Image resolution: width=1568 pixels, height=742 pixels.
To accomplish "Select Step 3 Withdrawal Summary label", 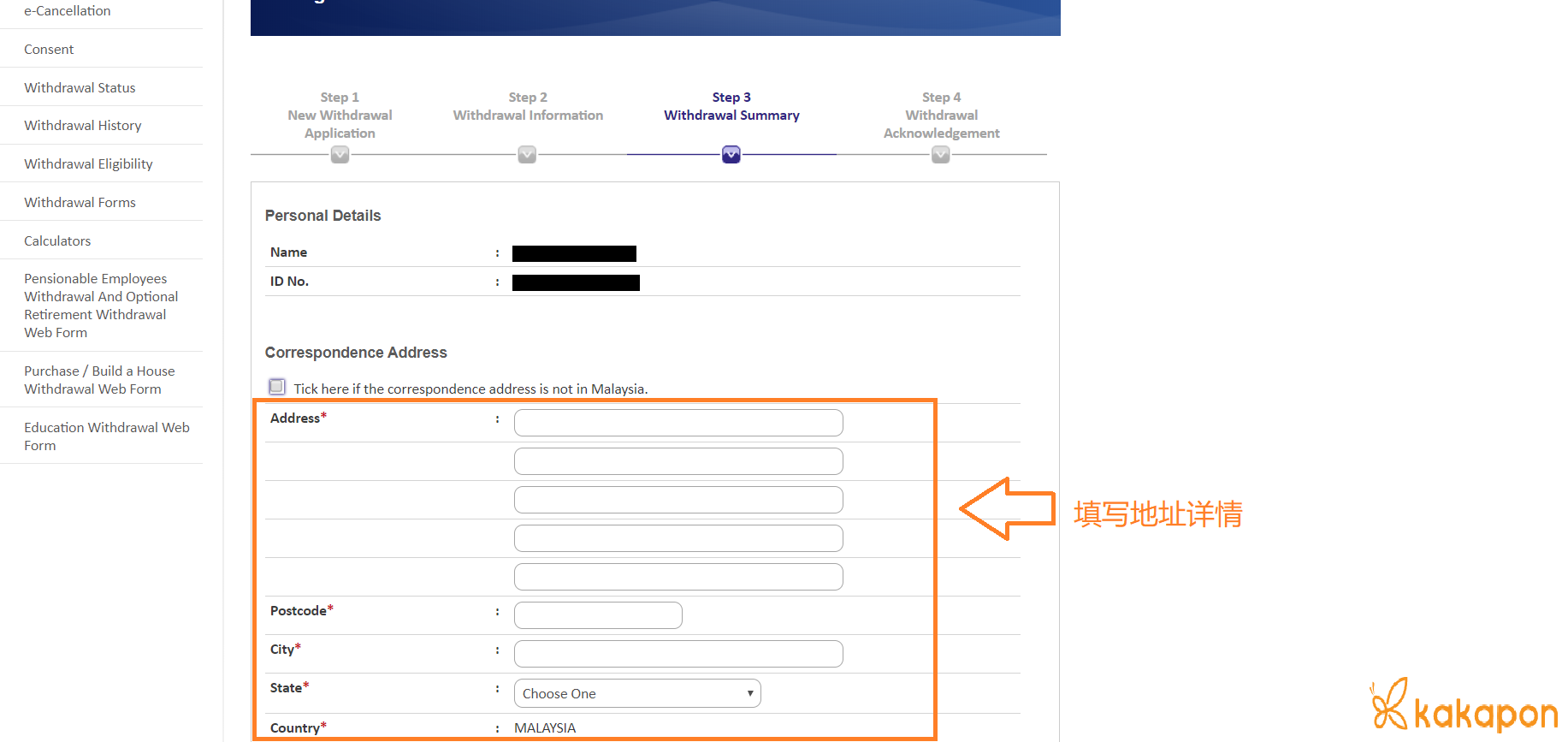I will point(731,106).
